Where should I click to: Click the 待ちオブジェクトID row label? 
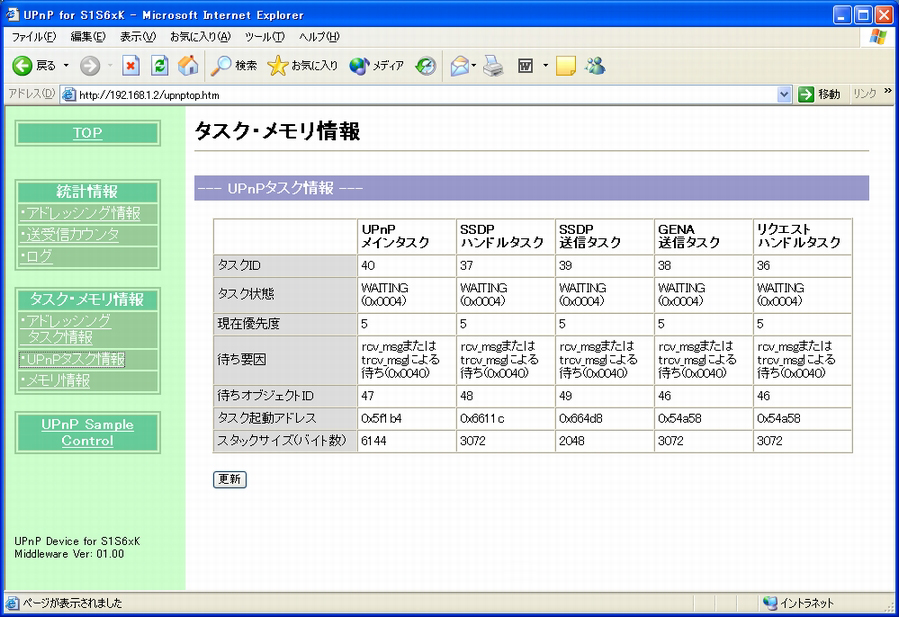click(x=285, y=396)
